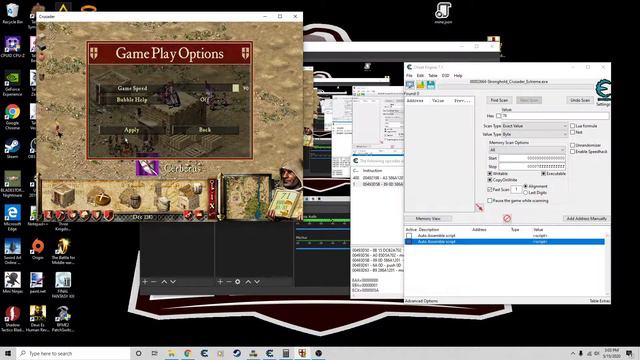The height and width of the screenshot is (360, 640).
Task: Open the Deus Ex Human Revolution shortcut
Action: tap(38, 318)
